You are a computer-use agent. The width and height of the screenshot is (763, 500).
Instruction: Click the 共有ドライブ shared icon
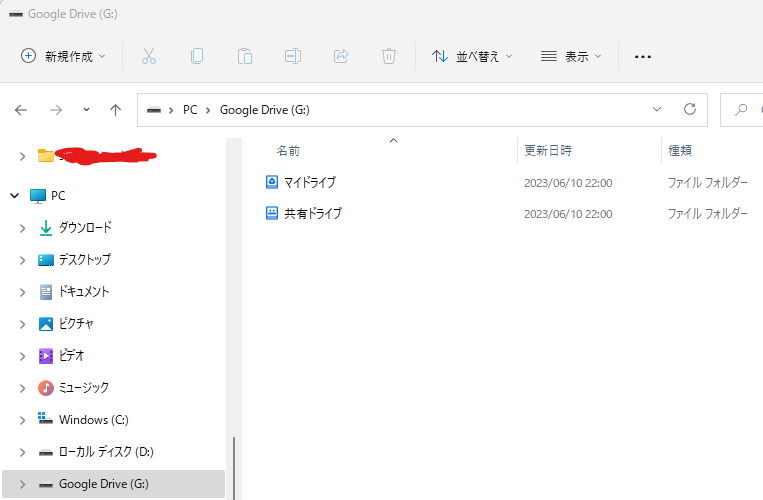click(x=272, y=213)
